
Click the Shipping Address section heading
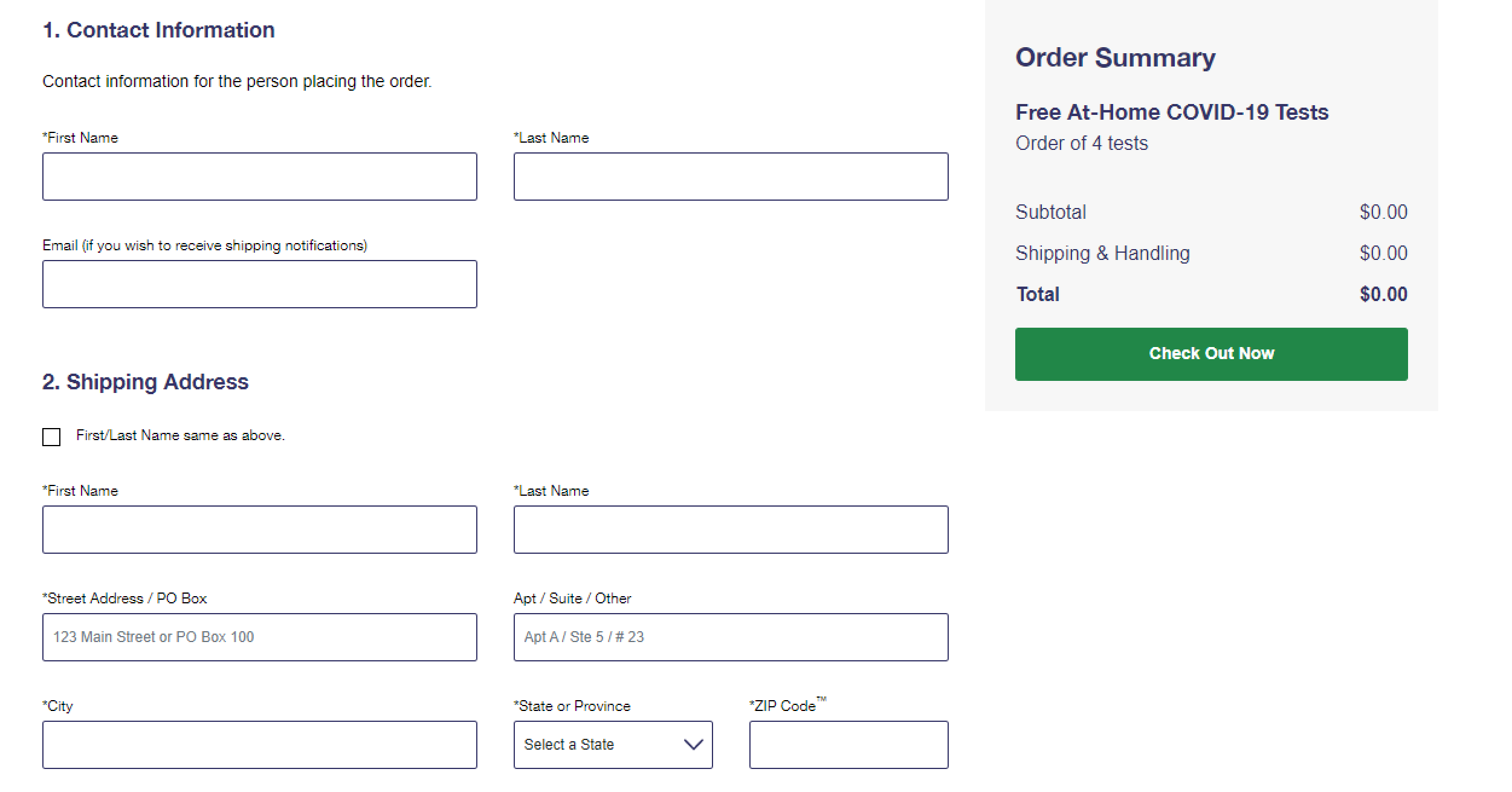click(145, 381)
